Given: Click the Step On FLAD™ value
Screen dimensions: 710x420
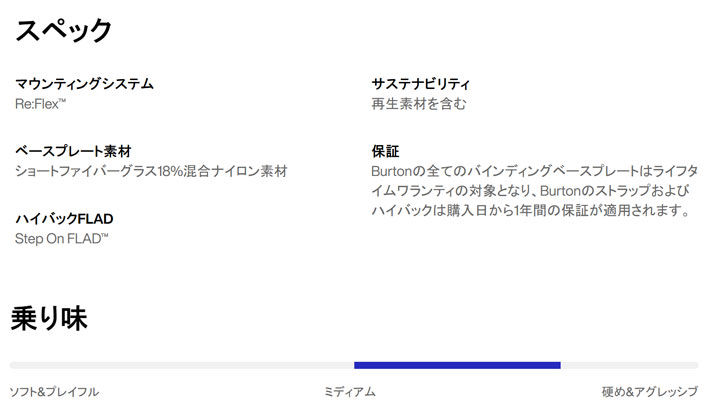Looking at the screenshot, I should [x=62, y=239].
